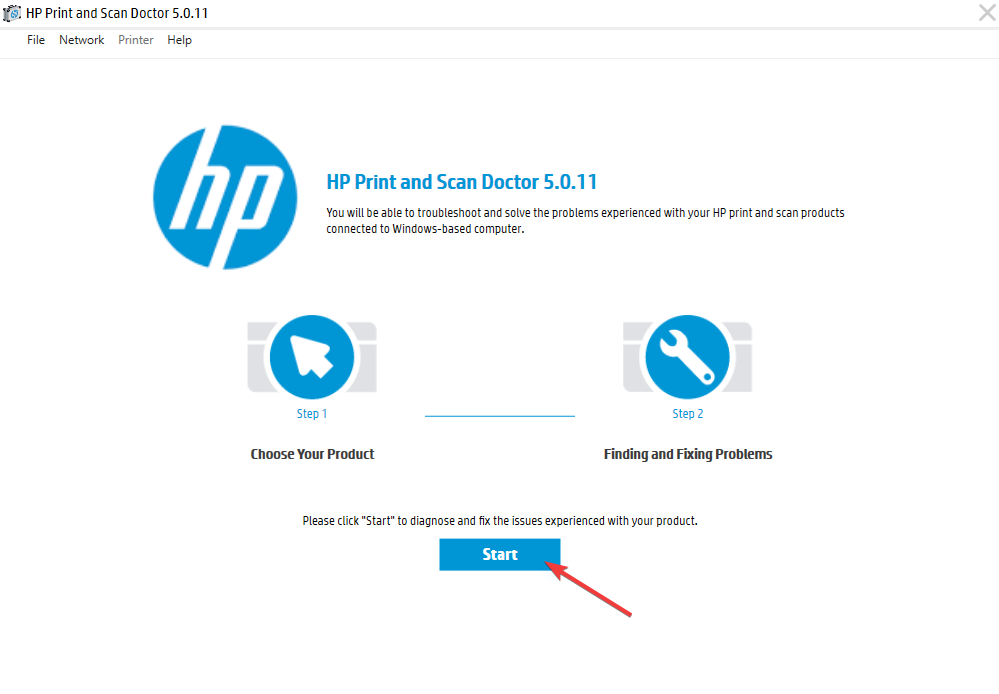Click the blue HP Print and Scan Doctor 5.0.11 heading

point(462,182)
